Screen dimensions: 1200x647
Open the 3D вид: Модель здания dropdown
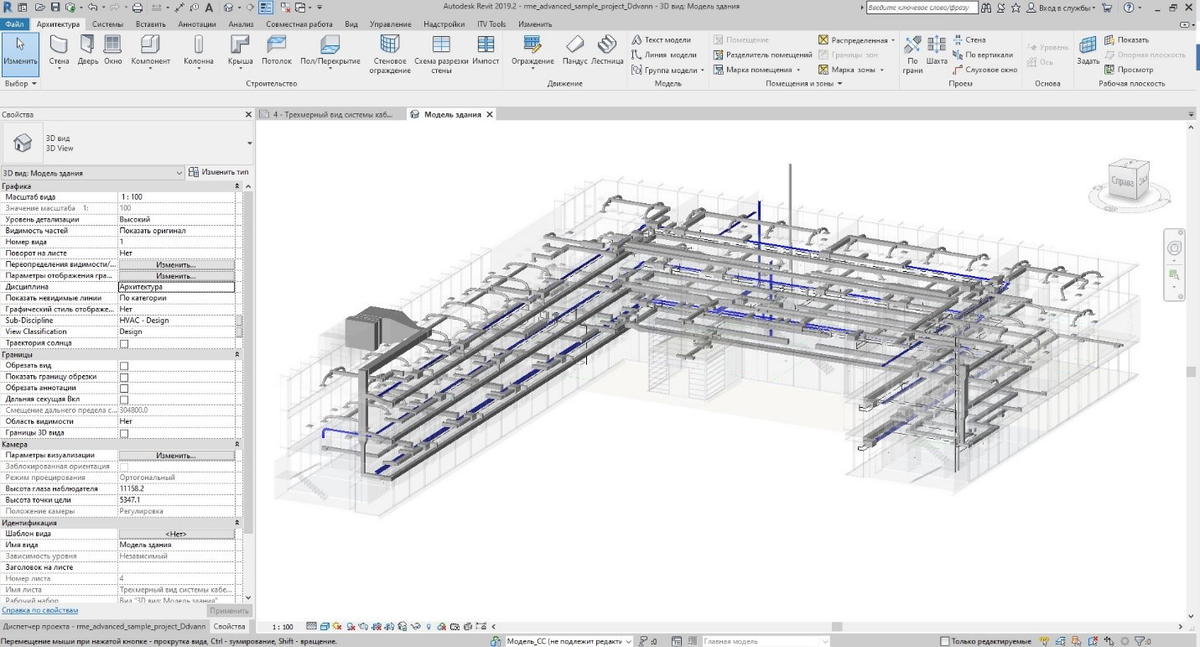tap(93, 172)
